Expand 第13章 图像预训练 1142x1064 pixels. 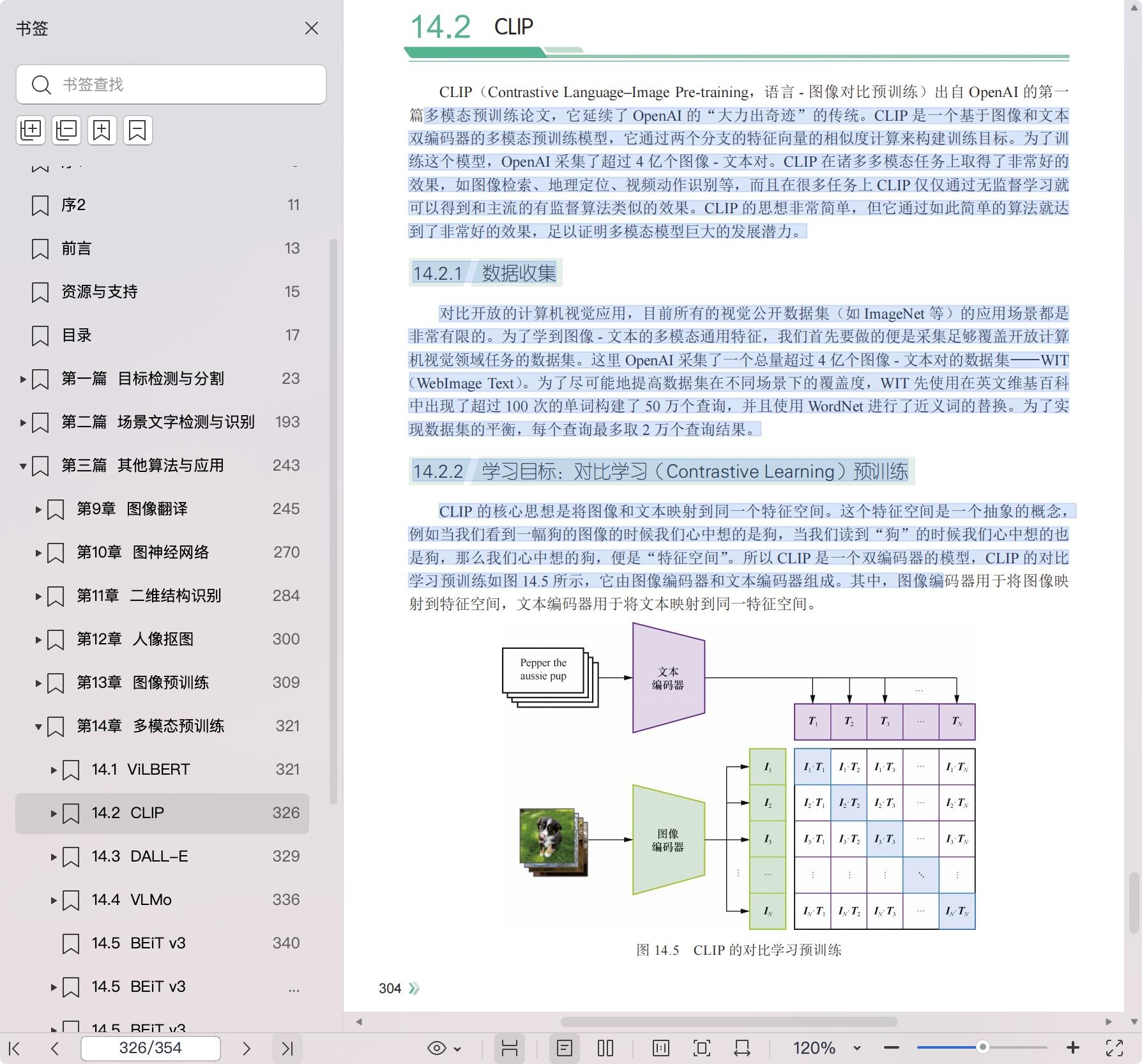pos(38,683)
